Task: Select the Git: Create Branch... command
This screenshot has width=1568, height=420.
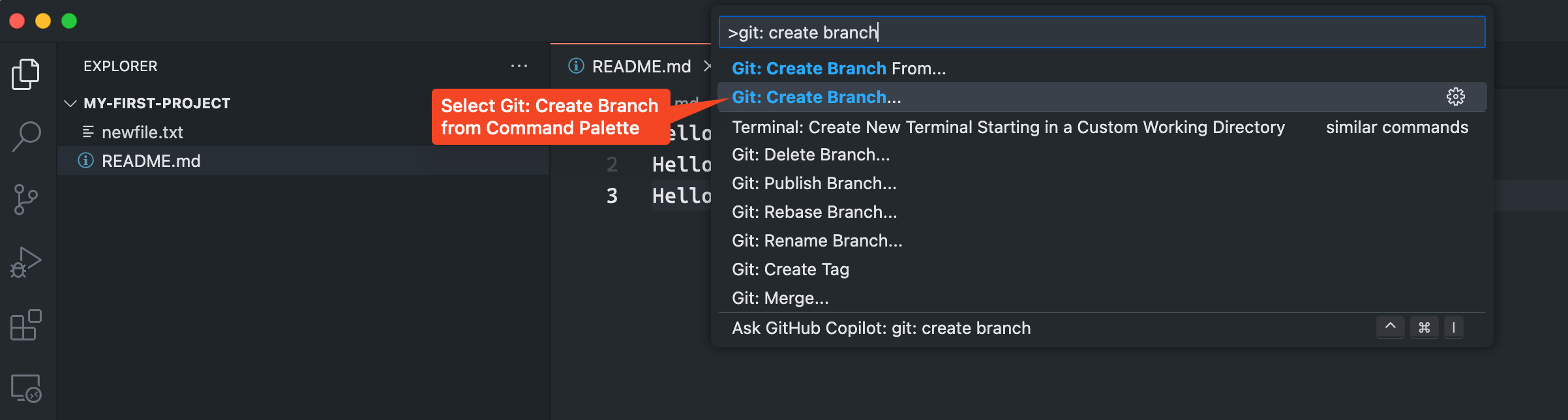Action: pyautogui.click(x=1102, y=97)
